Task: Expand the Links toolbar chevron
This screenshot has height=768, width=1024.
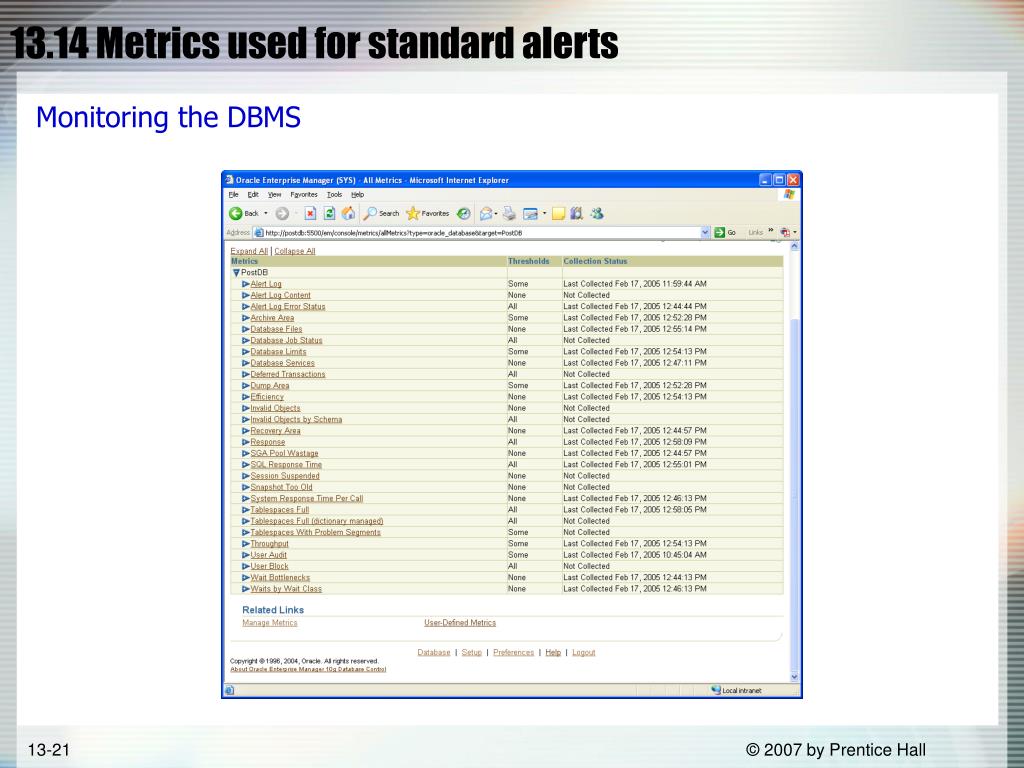Action: click(771, 231)
